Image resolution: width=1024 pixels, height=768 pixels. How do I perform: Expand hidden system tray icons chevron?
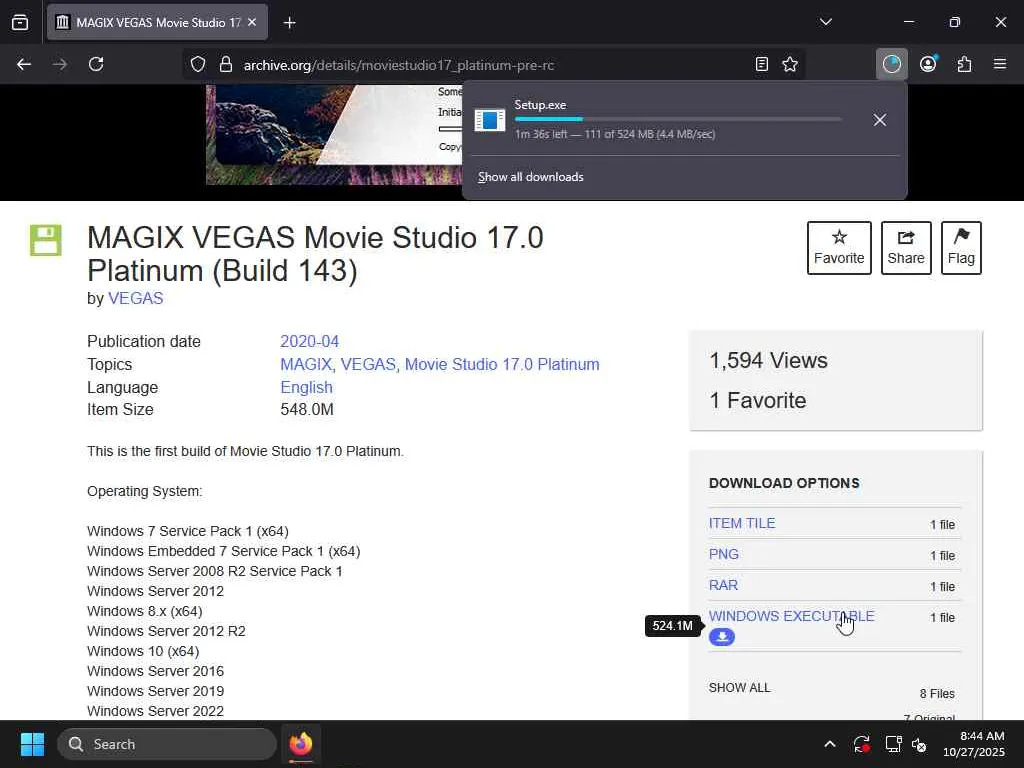click(829, 744)
